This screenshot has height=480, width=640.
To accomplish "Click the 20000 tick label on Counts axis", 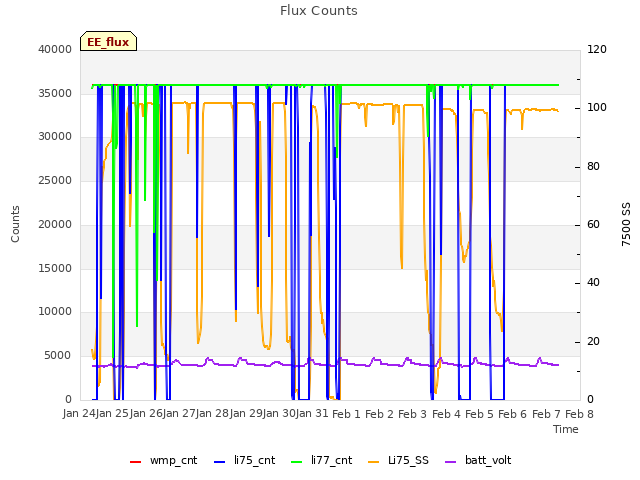I will click(x=55, y=224).
